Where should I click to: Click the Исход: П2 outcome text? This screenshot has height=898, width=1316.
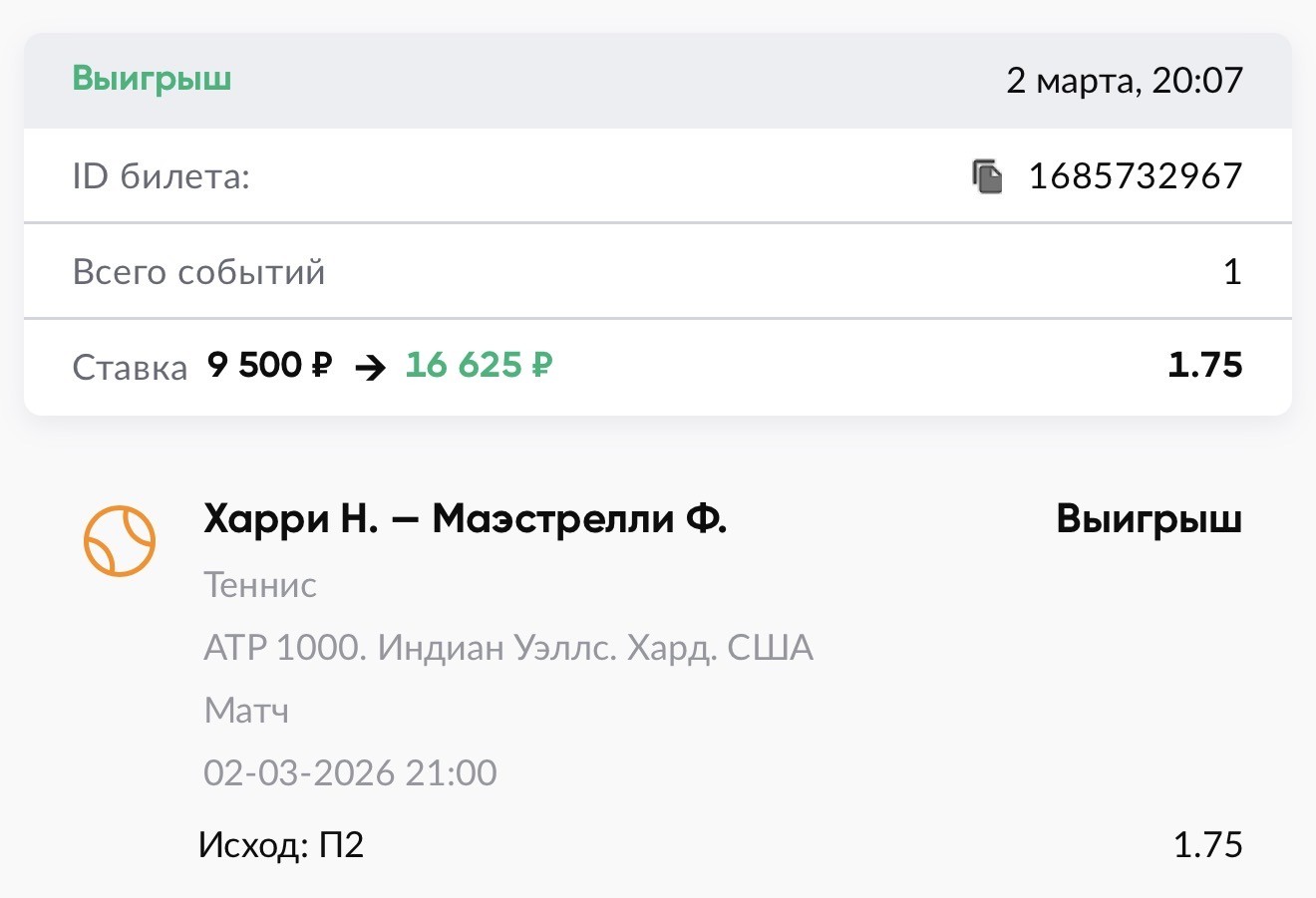(x=281, y=845)
